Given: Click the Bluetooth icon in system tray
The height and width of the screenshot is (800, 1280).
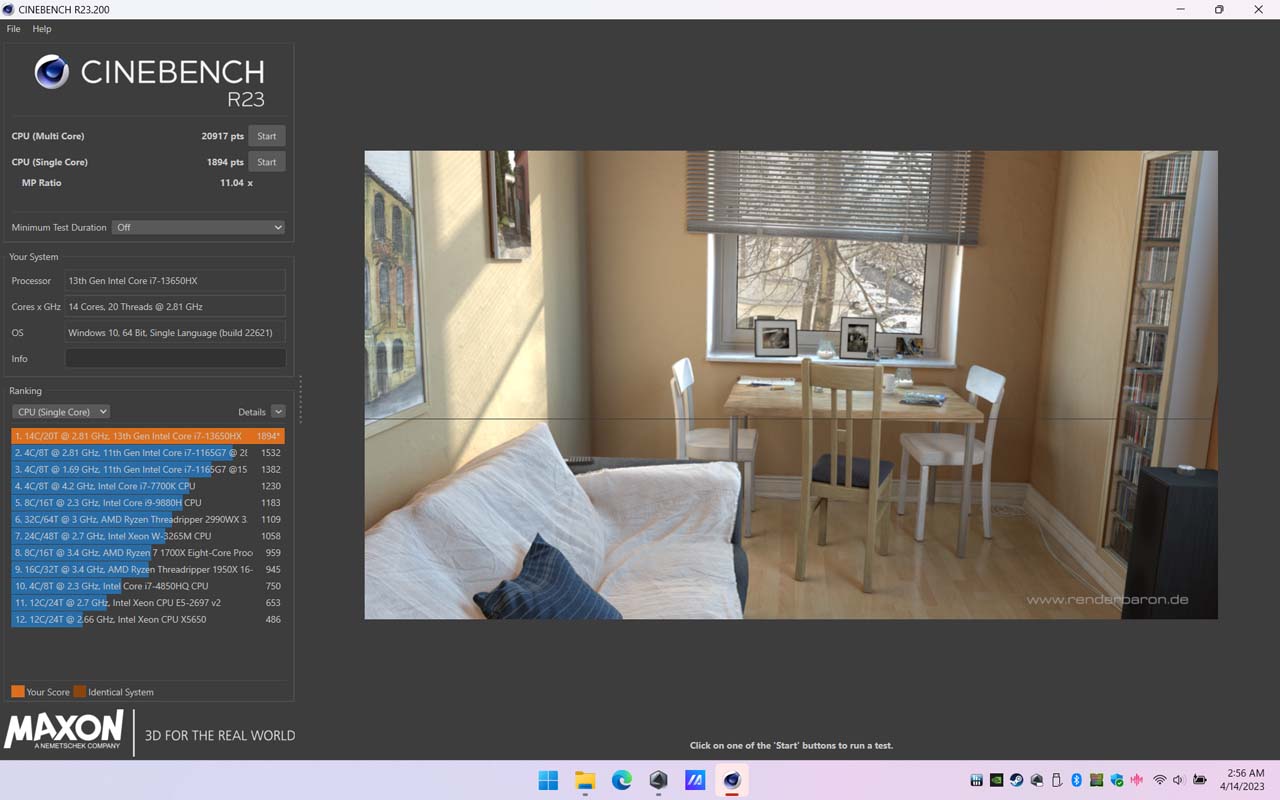Looking at the screenshot, I should pos(1077,780).
